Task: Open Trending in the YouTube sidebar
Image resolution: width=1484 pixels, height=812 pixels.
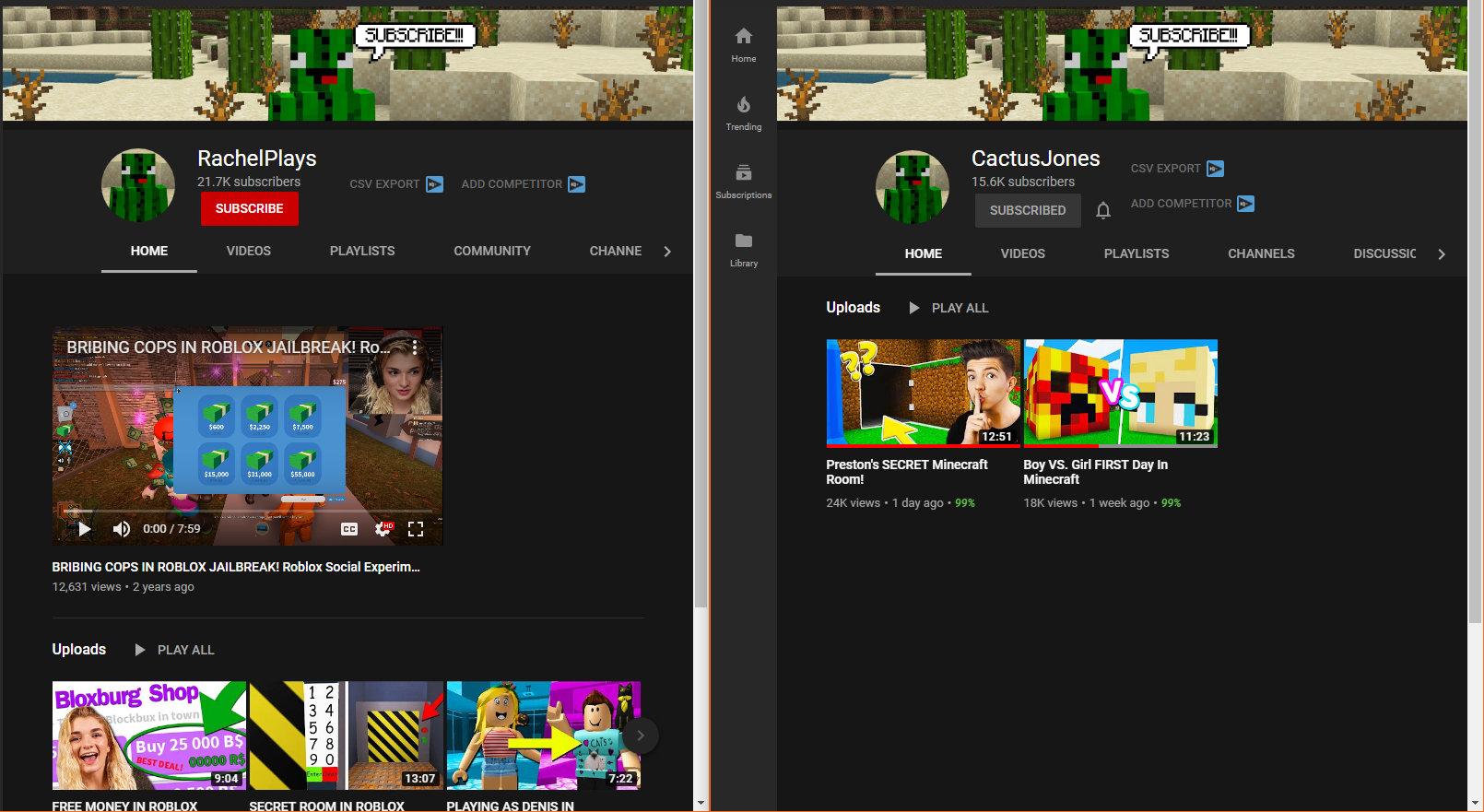Action: click(744, 113)
